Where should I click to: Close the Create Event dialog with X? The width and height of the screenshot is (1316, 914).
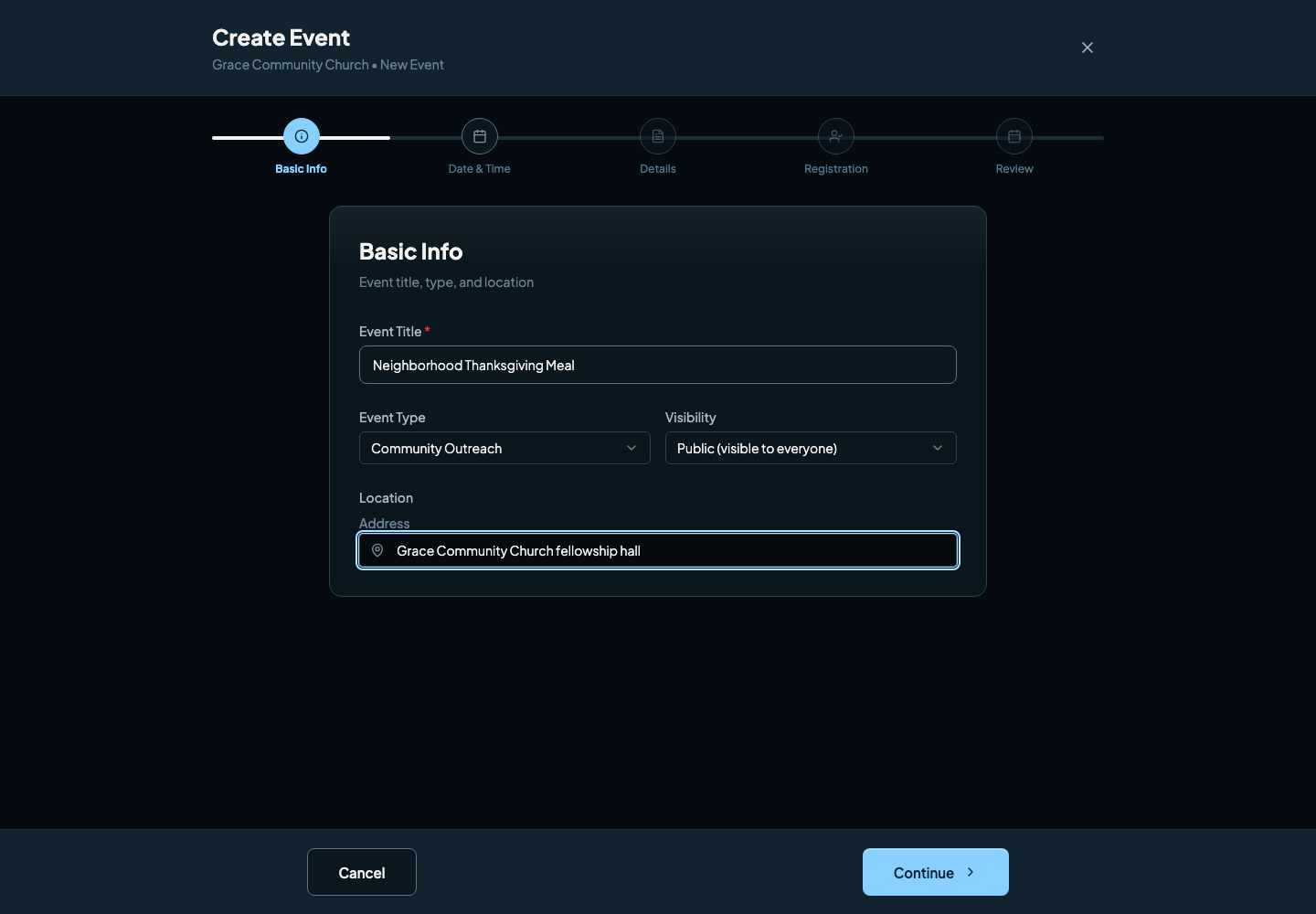[x=1088, y=48]
